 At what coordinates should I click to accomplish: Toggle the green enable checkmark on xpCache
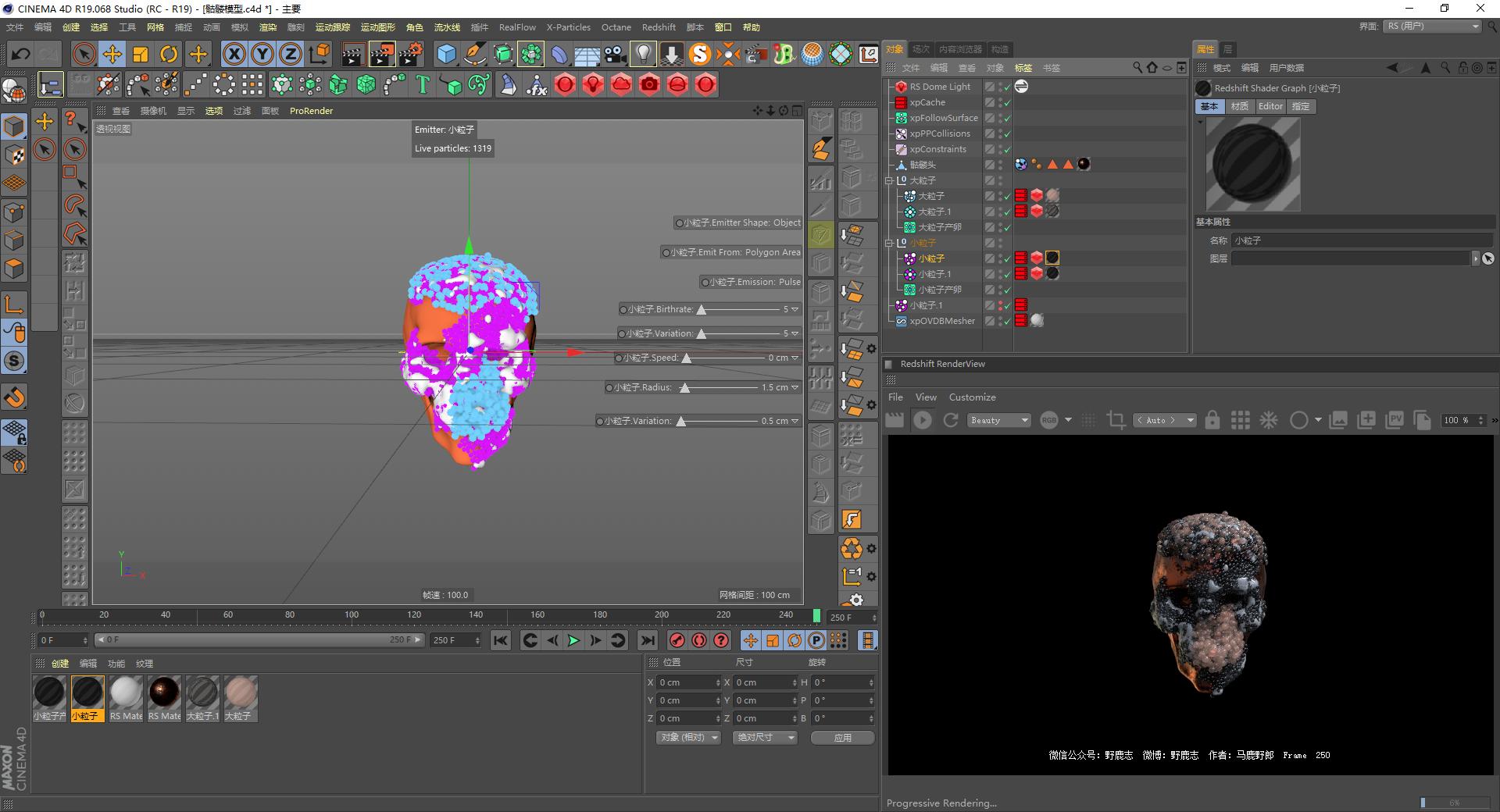coord(1008,102)
